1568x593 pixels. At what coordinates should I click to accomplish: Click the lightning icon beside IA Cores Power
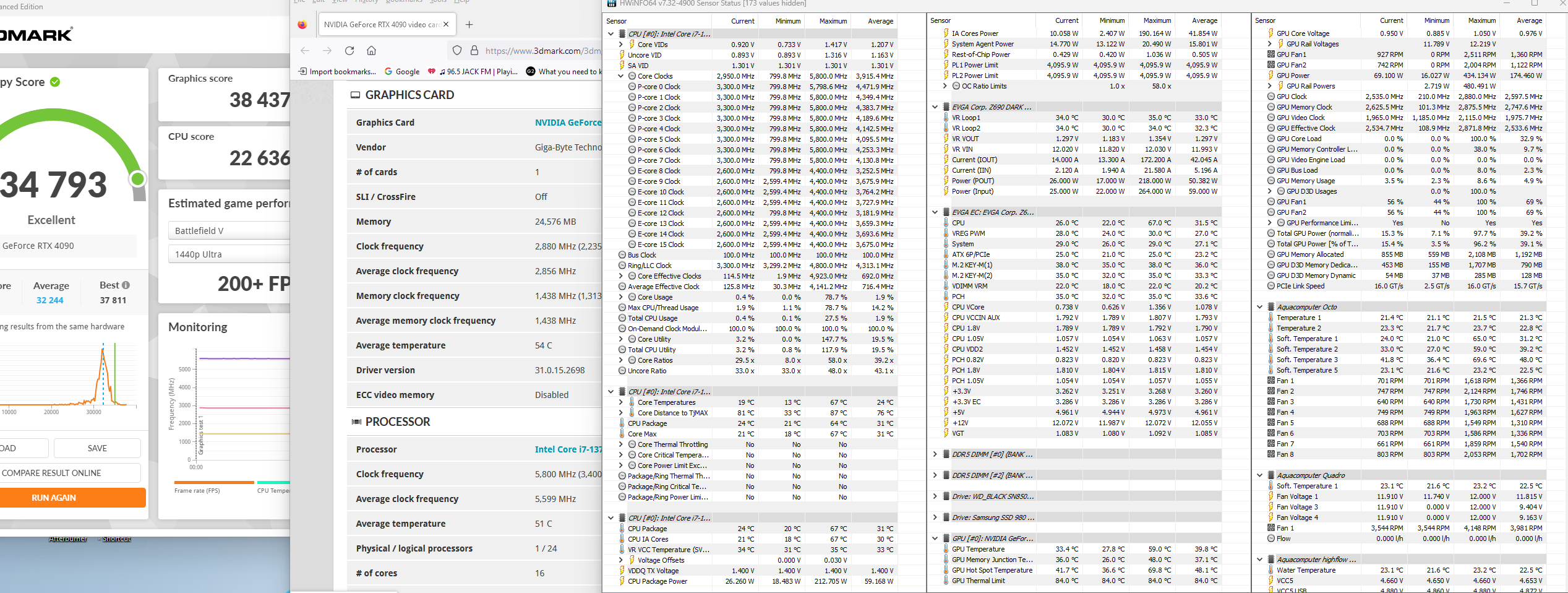point(946,33)
